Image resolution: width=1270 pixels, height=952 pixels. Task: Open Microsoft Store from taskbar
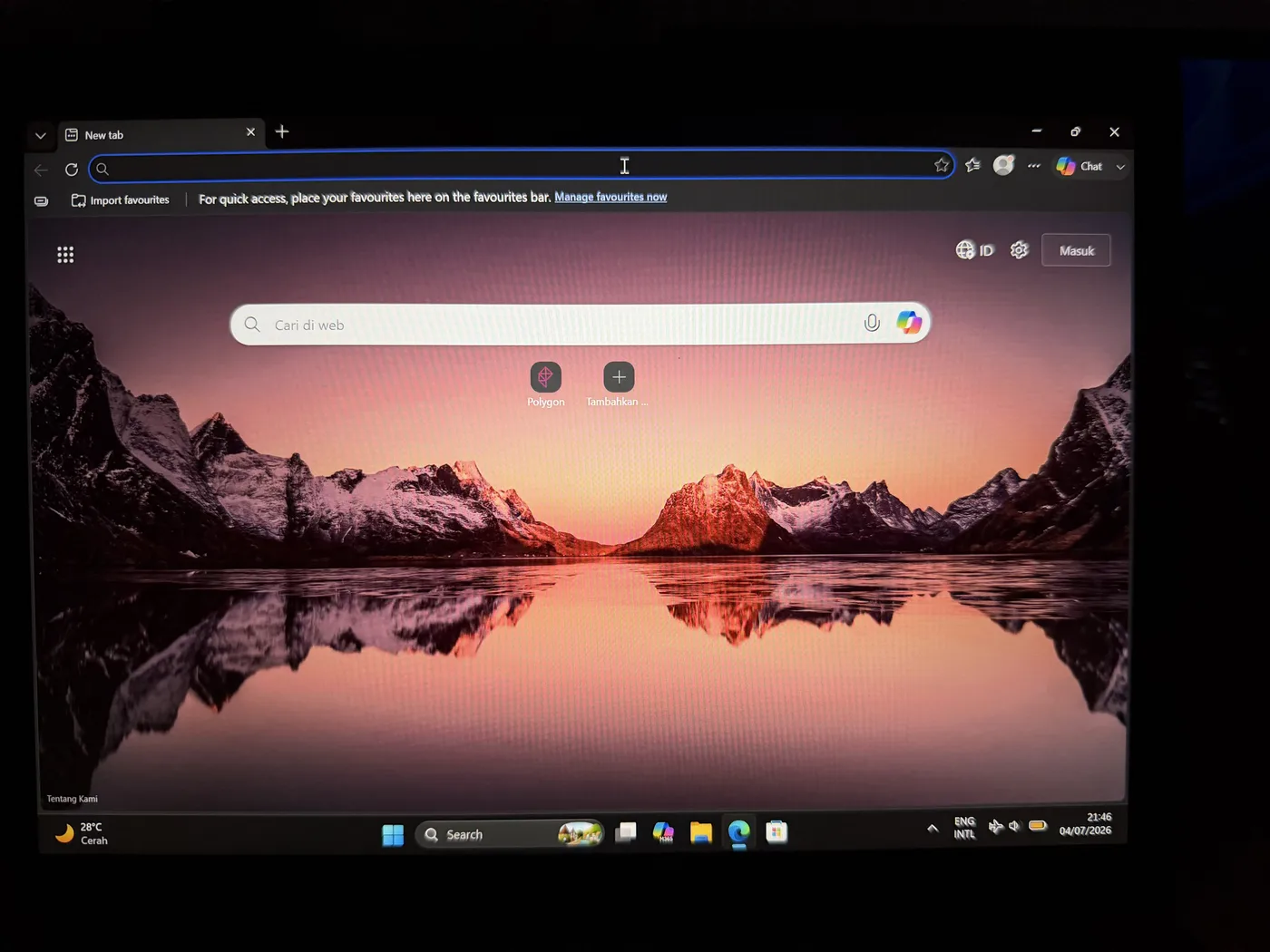tap(777, 831)
